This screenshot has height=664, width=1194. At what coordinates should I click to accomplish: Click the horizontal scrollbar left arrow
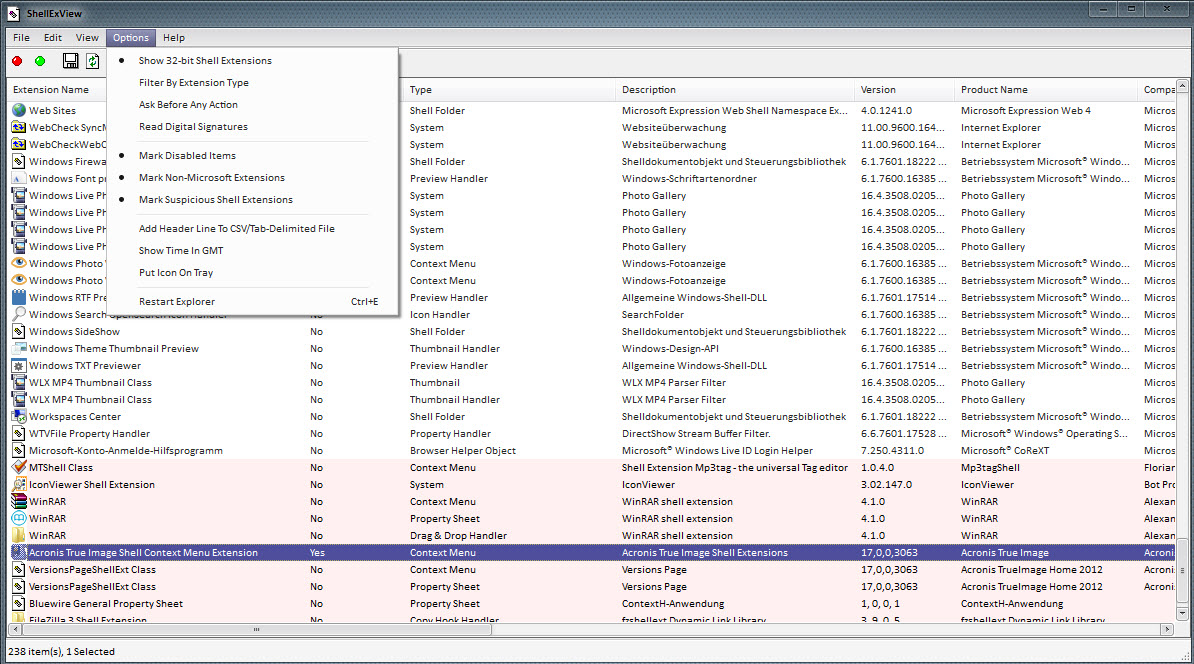click(14, 630)
